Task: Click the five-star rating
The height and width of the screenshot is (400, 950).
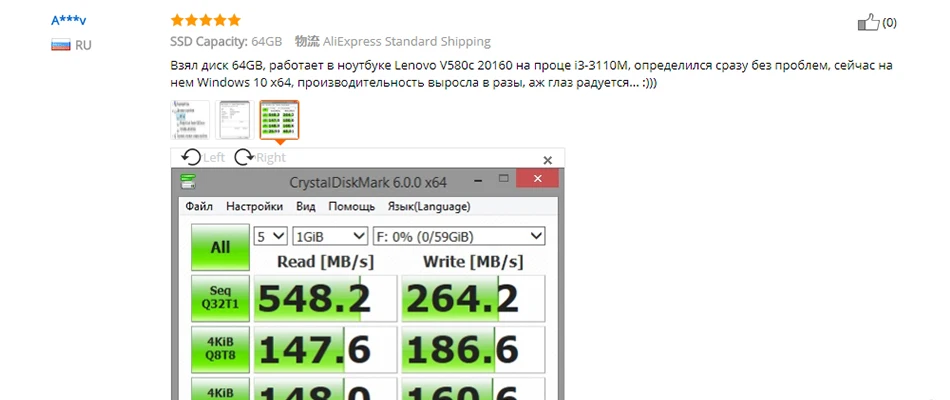Action: click(x=205, y=21)
